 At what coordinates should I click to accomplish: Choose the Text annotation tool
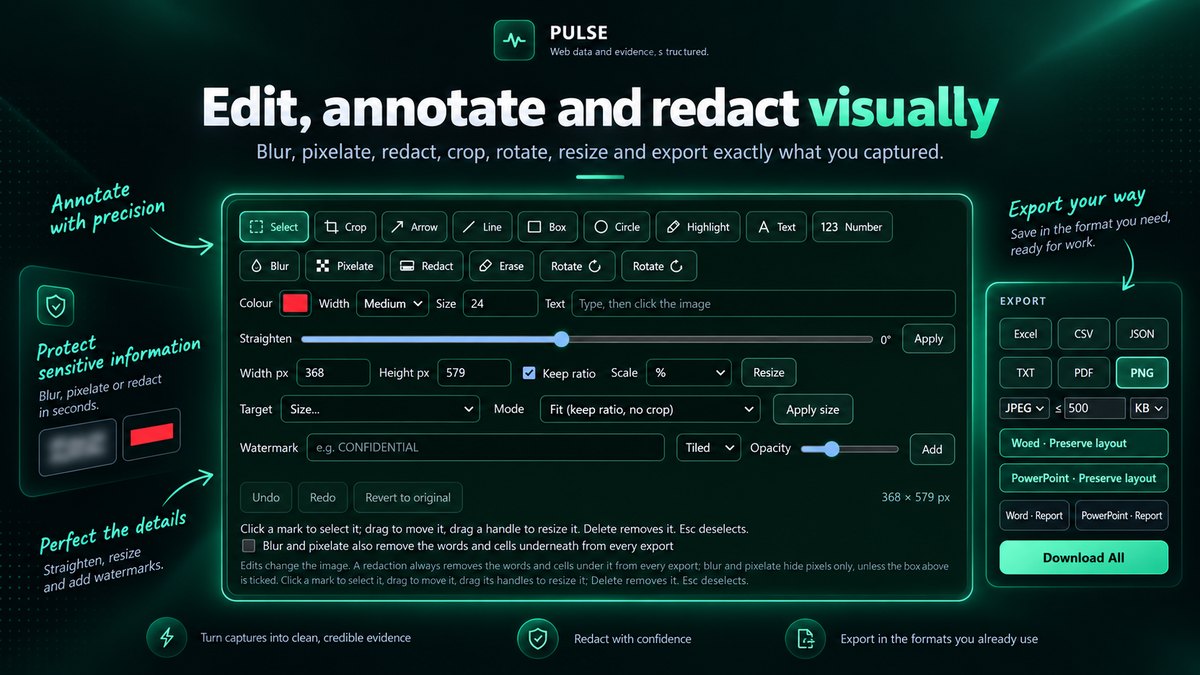776,227
